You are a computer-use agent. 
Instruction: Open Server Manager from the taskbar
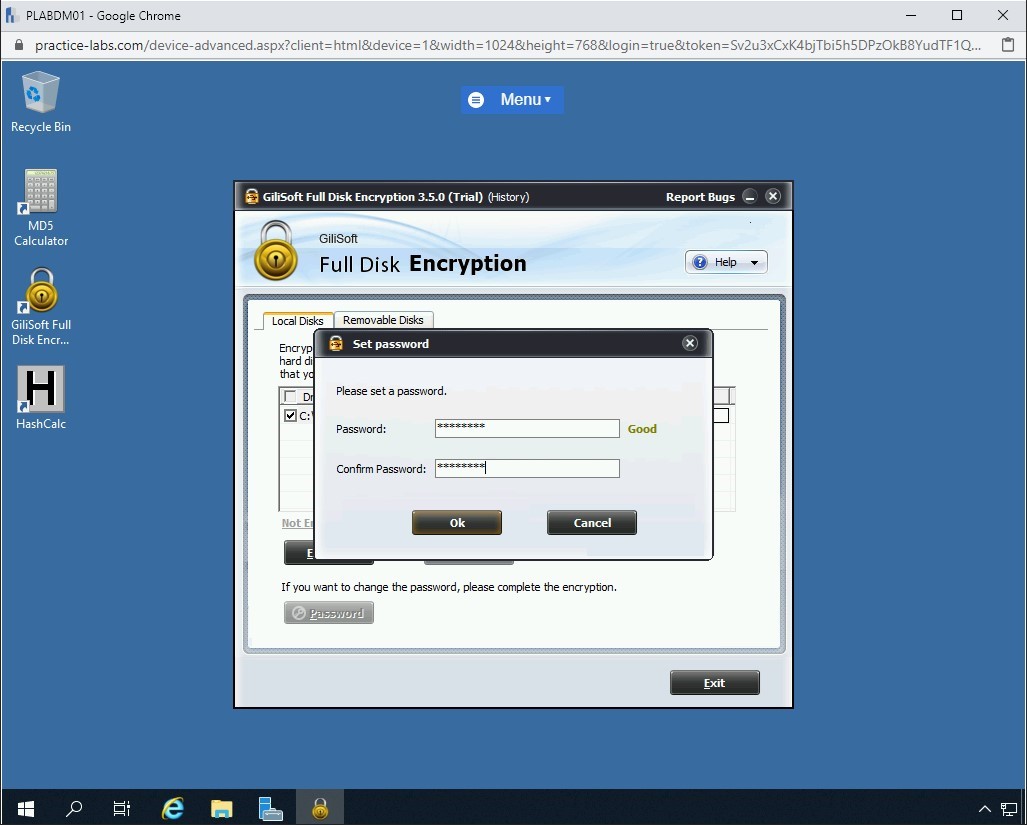[x=270, y=808]
